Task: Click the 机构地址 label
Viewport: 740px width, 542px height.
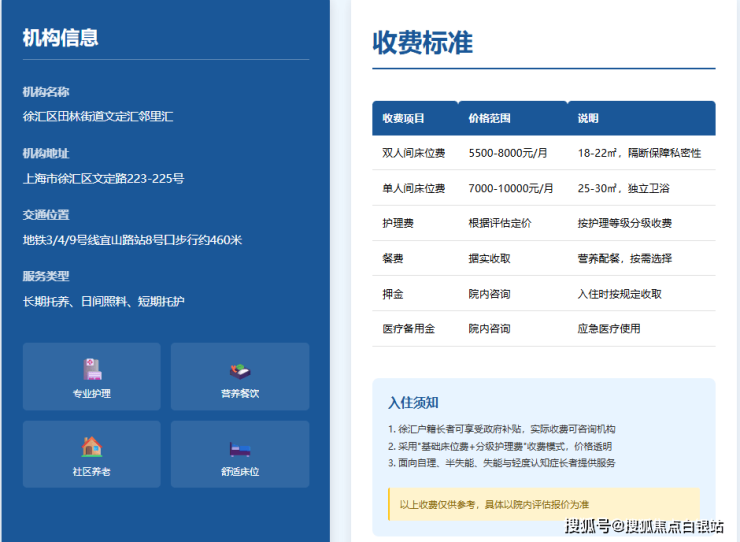Action: (x=46, y=153)
